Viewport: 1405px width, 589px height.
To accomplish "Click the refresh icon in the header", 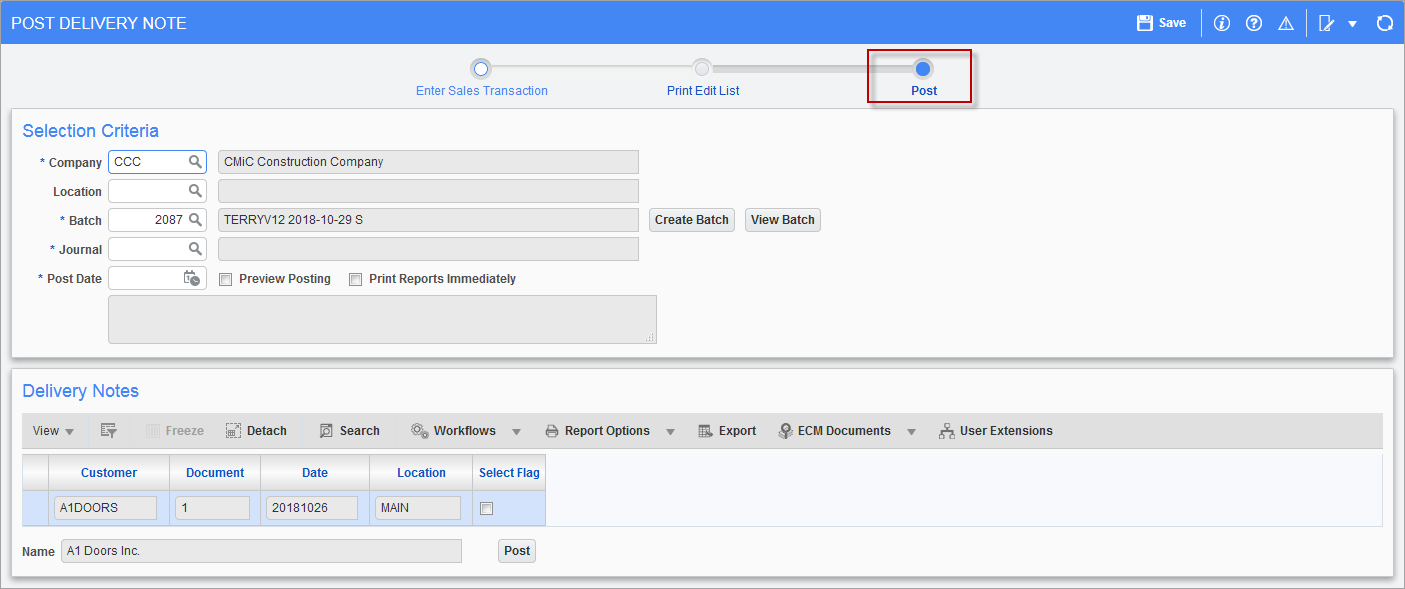I will (x=1385, y=22).
